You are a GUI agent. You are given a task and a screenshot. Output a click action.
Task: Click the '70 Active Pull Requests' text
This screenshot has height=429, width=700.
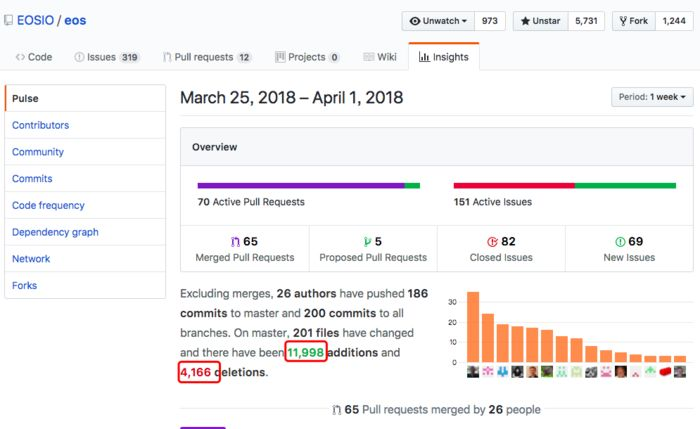[x=251, y=202]
